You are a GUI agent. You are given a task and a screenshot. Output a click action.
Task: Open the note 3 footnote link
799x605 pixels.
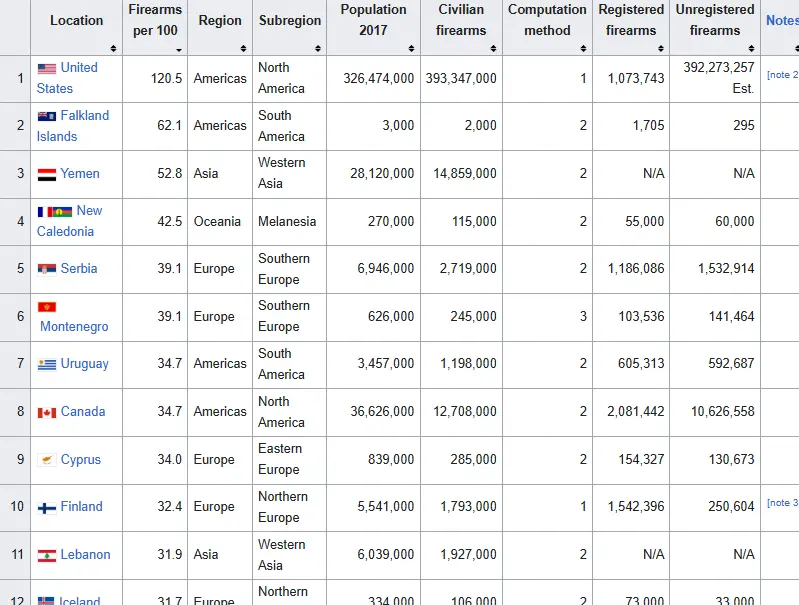tap(782, 503)
